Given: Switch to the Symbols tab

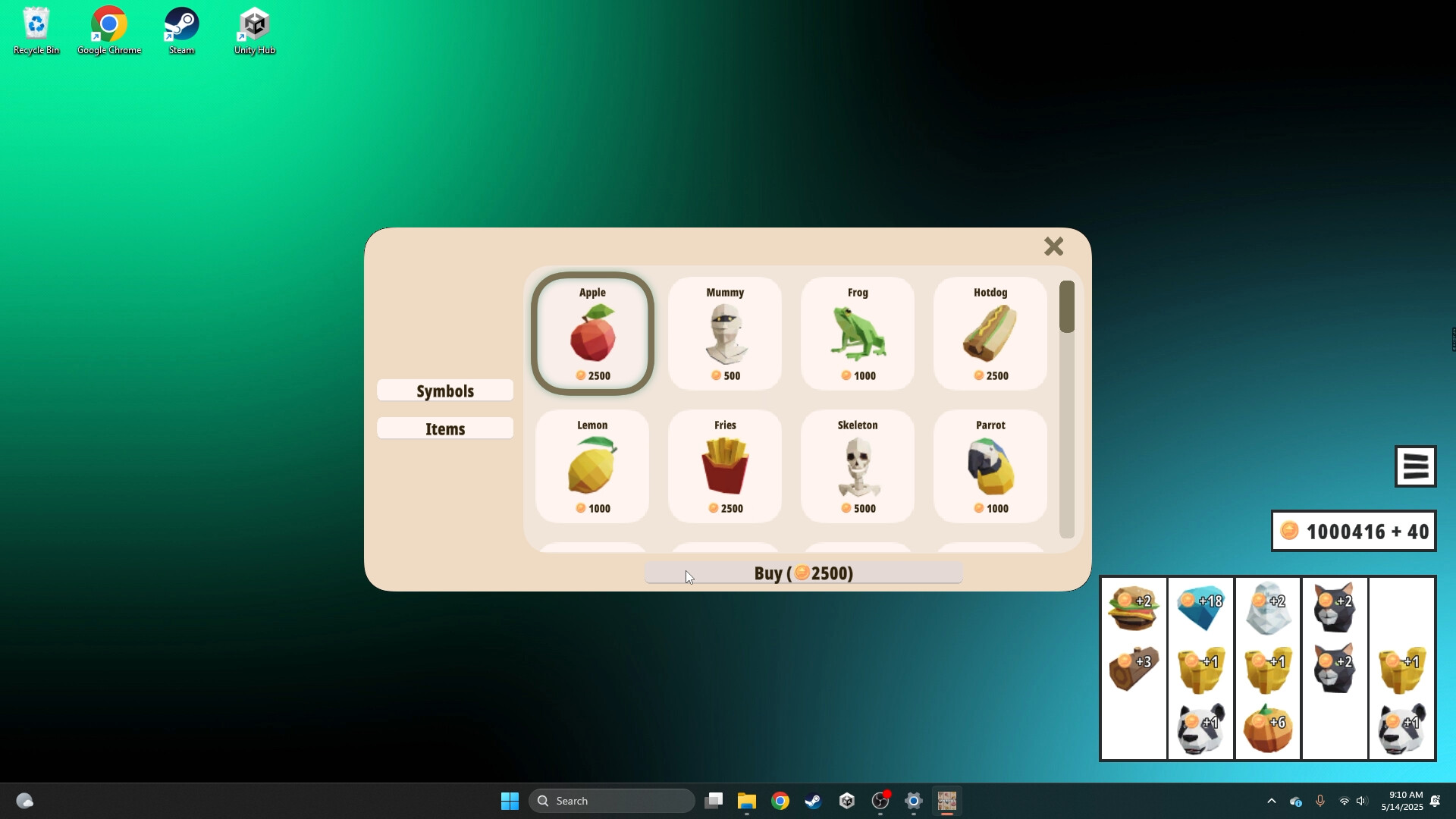Looking at the screenshot, I should click(445, 390).
